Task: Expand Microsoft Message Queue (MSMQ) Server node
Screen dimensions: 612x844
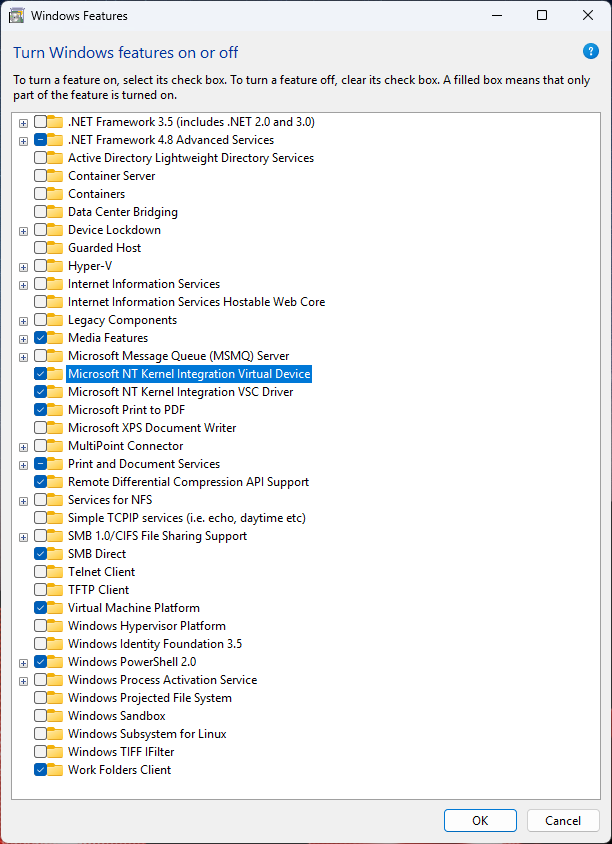Action: click(x=23, y=357)
